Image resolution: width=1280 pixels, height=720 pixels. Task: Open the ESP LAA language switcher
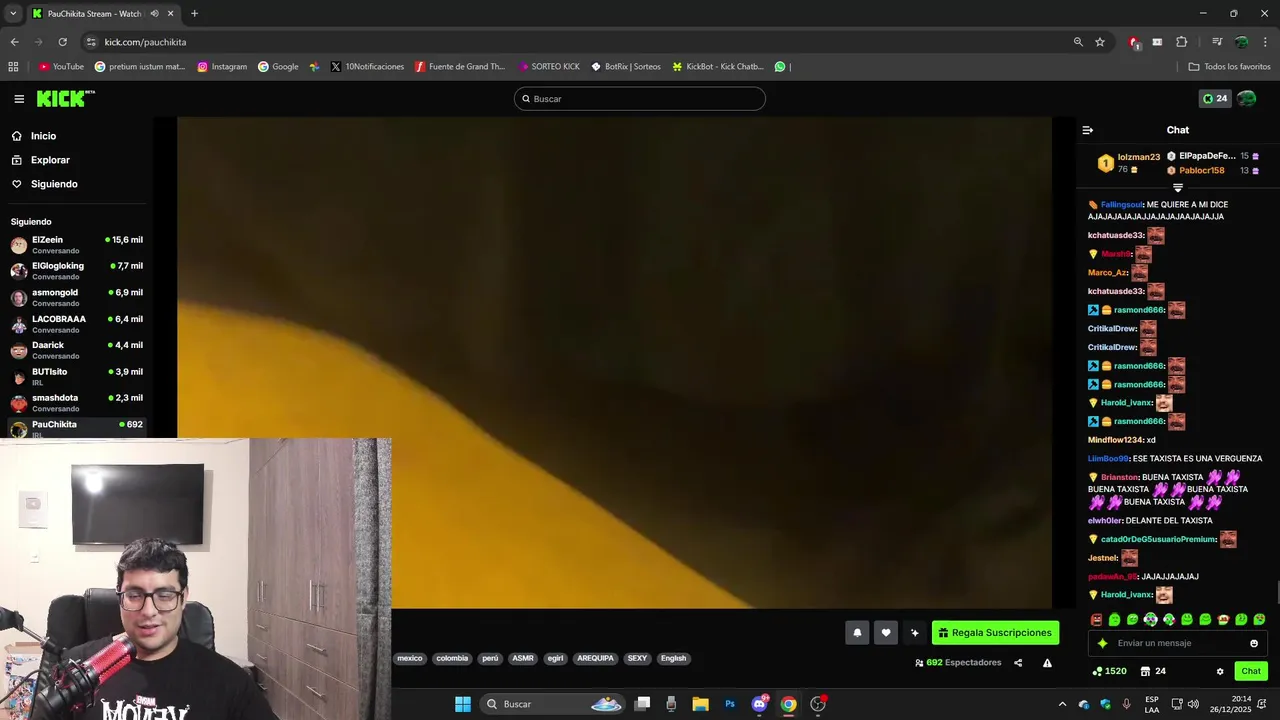1152,704
